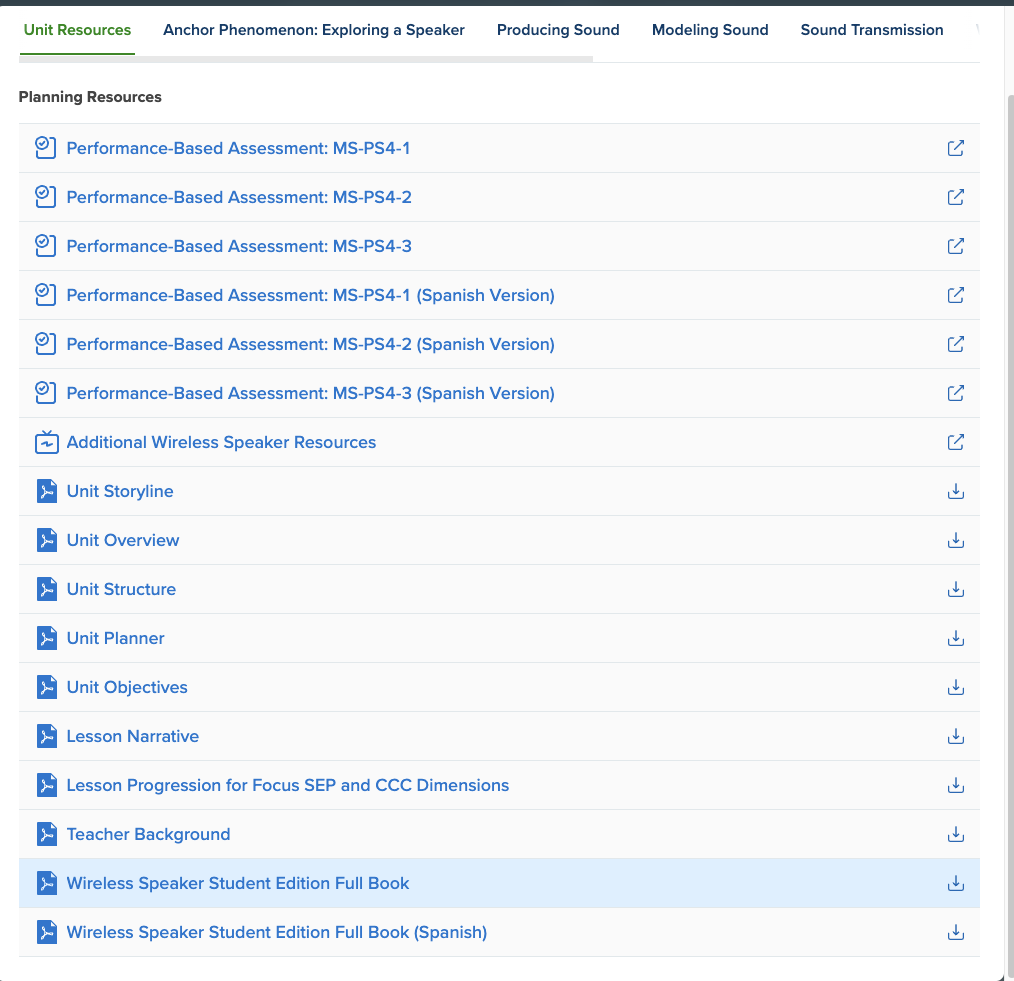Image resolution: width=1014 pixels, height=981 pixels.
Task: Open Wireless Speaker Student Edition Full Book link
Action: coord(238,883)
